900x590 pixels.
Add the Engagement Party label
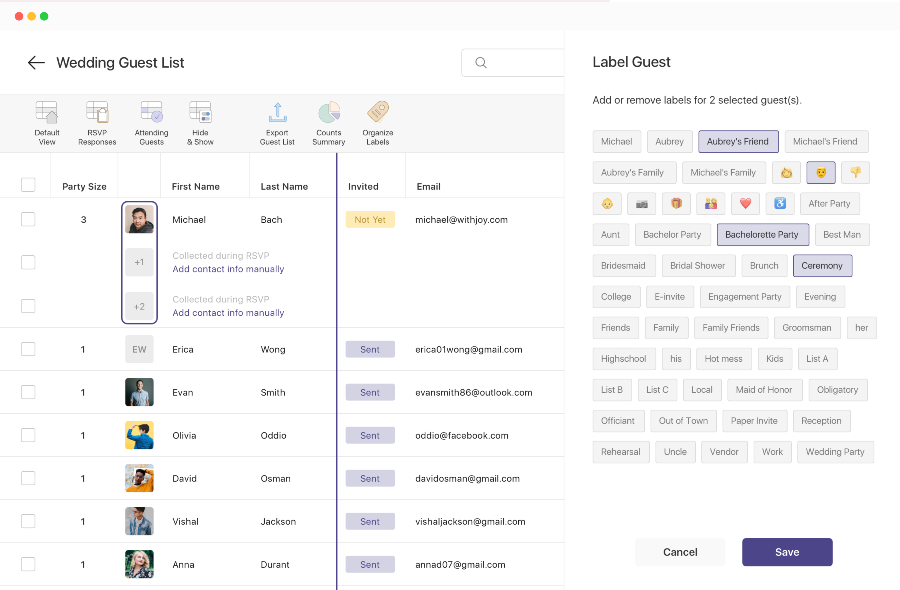tap(745, 296)
